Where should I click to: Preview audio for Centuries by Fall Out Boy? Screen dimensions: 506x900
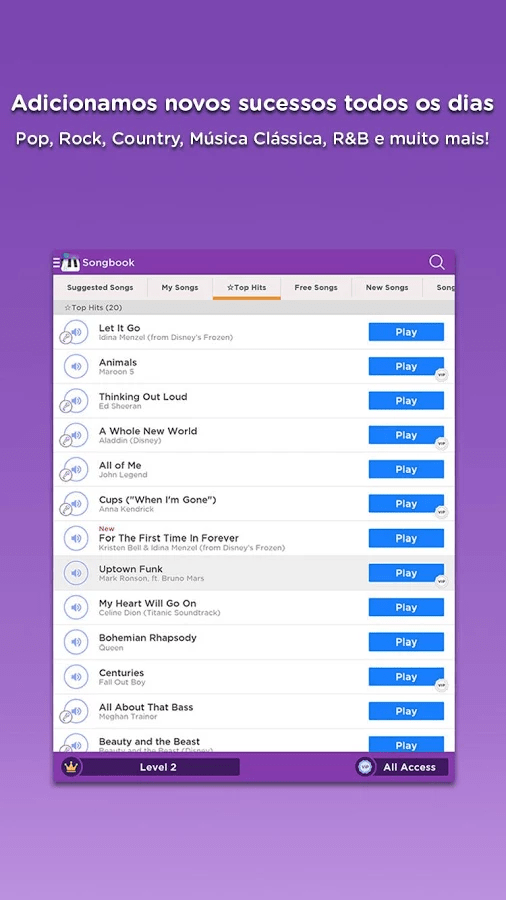(76, 677)
